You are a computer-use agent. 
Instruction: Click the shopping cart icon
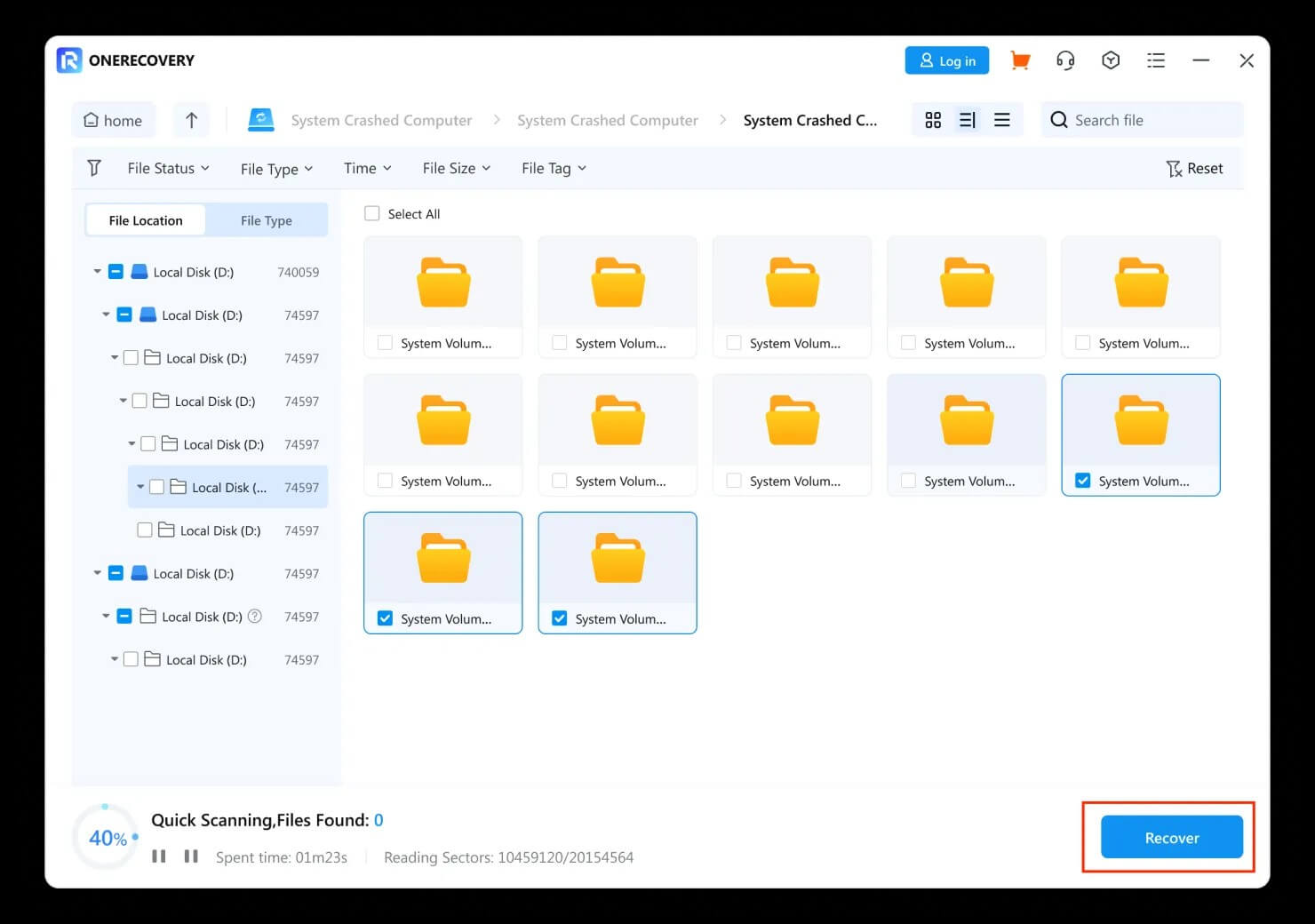[1020, 60]
